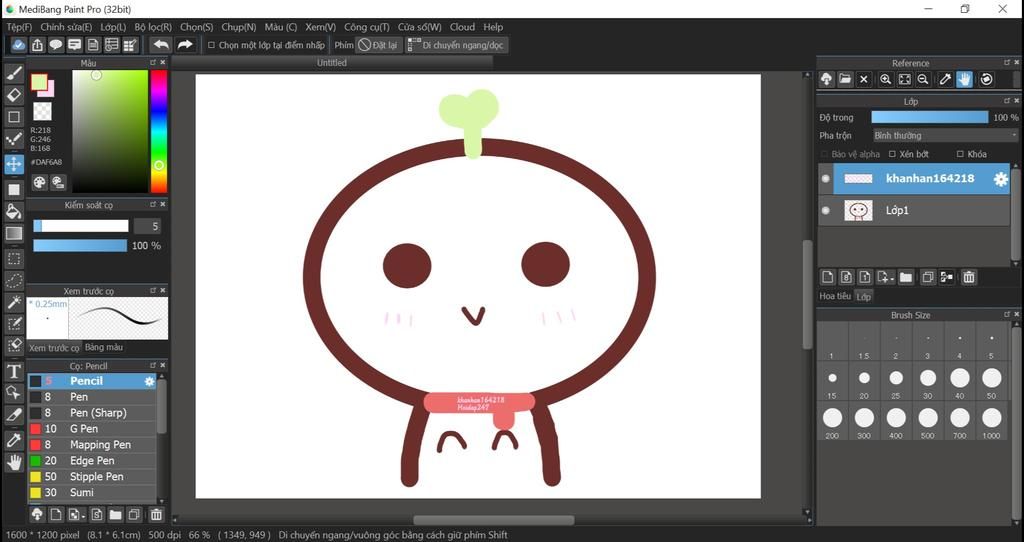Select the Move tool
Screen dimensions: 1024x542
[x=14, y=163]
